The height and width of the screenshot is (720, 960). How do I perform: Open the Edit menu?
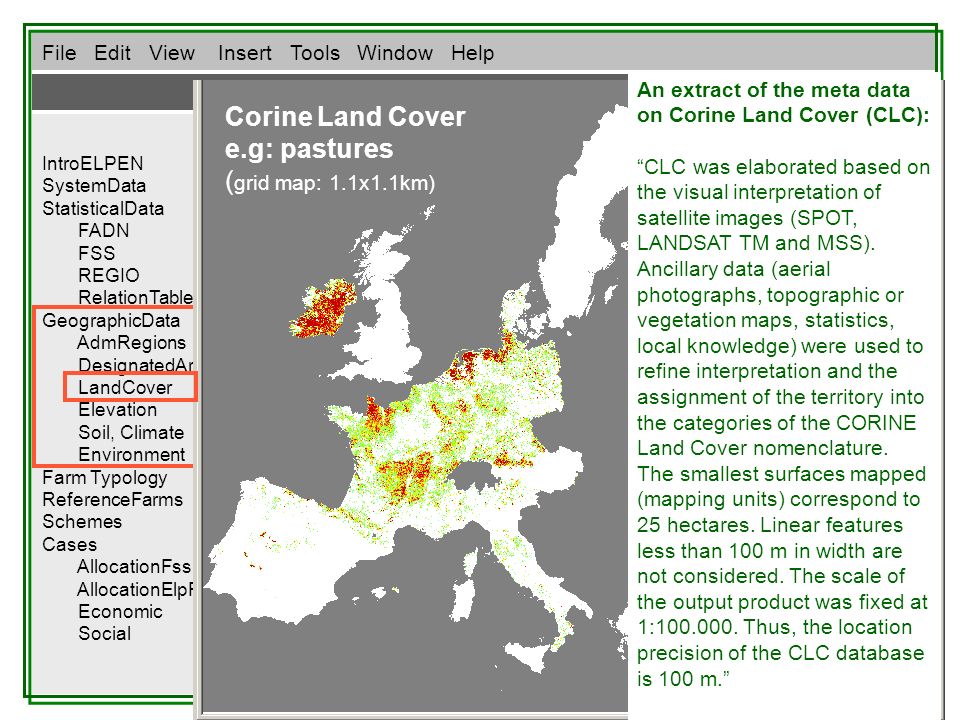tap(112, 53)
